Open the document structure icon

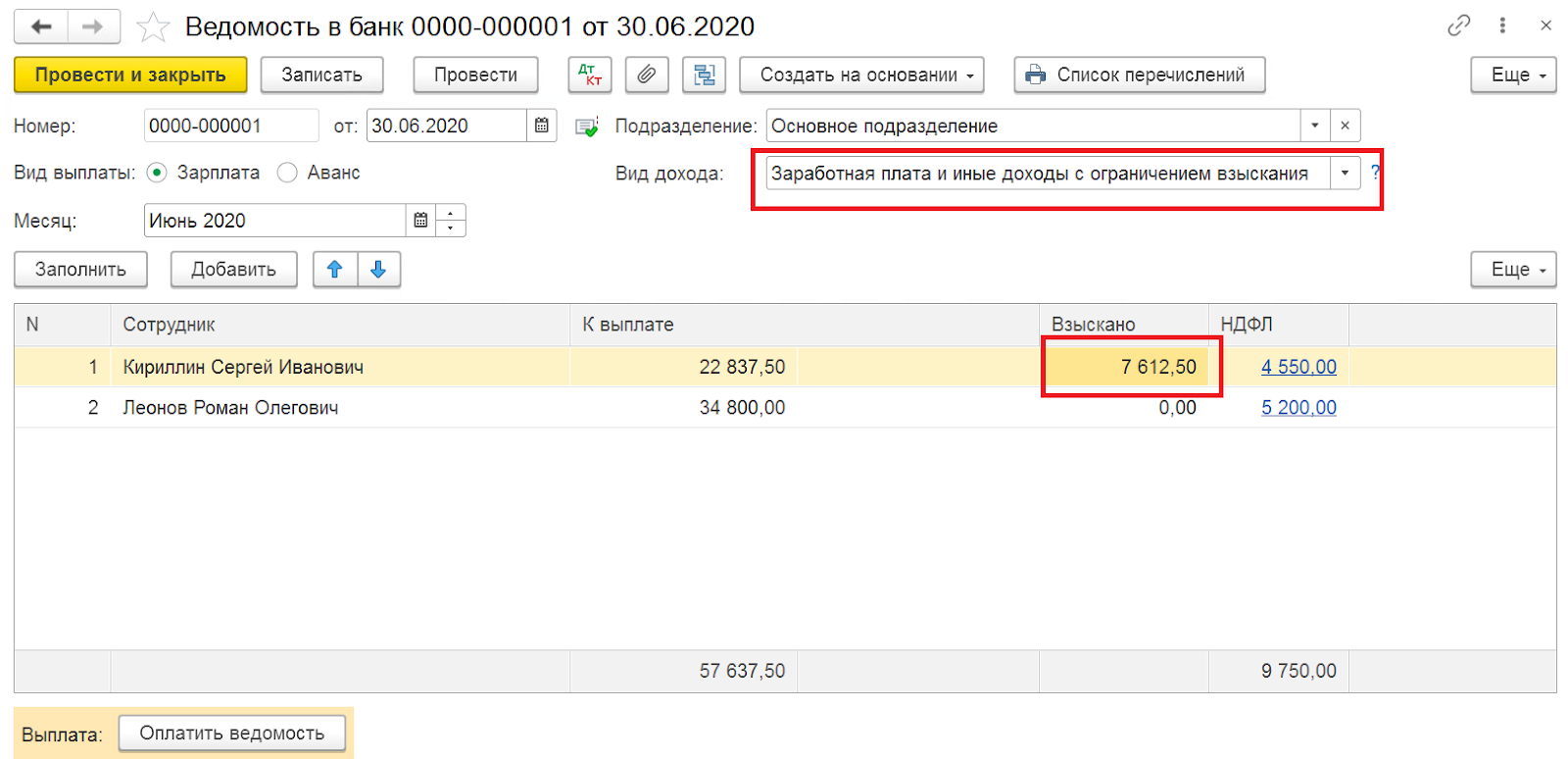704,75
